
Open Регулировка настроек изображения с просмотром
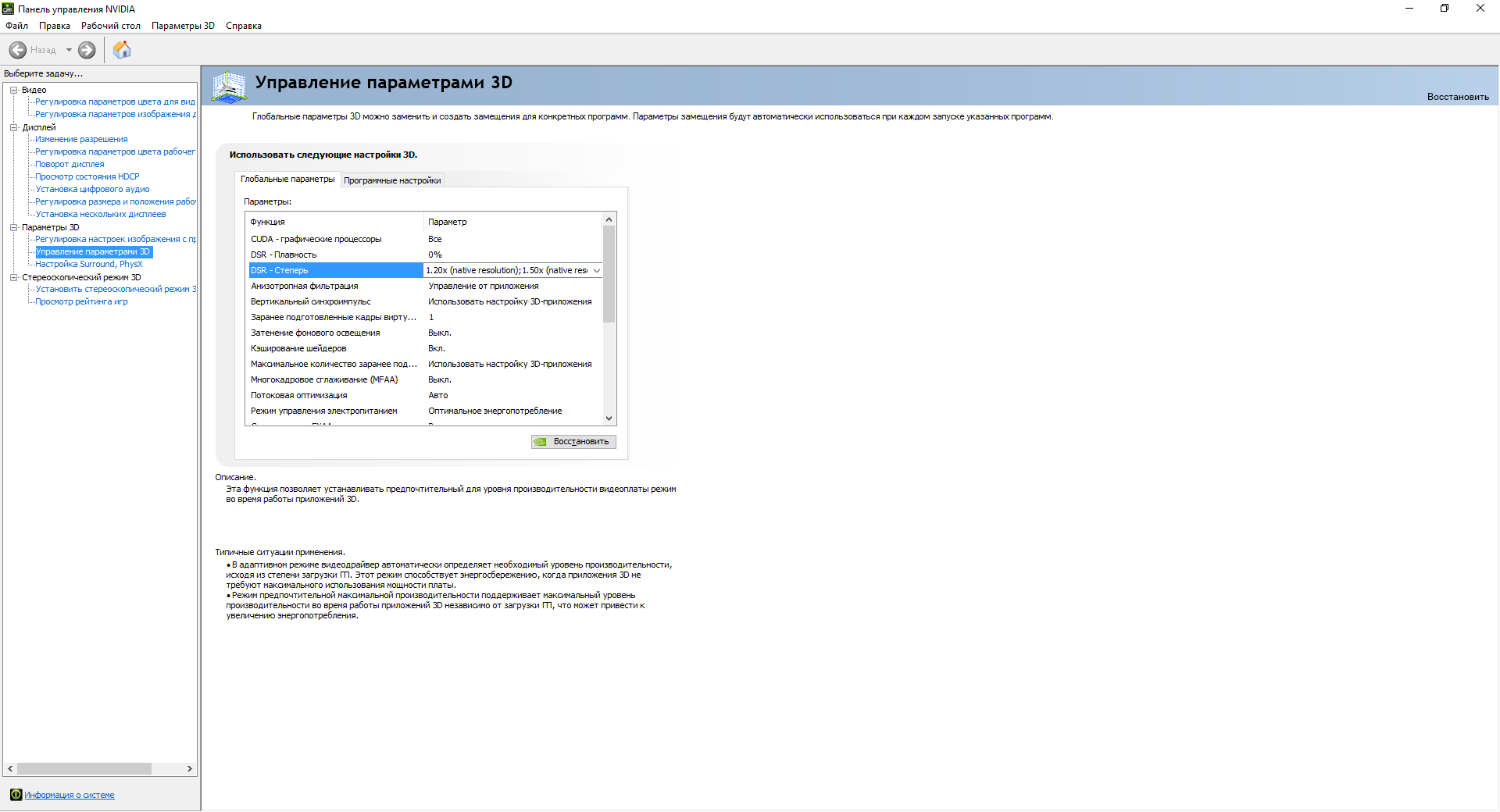(x=116, y=239)
